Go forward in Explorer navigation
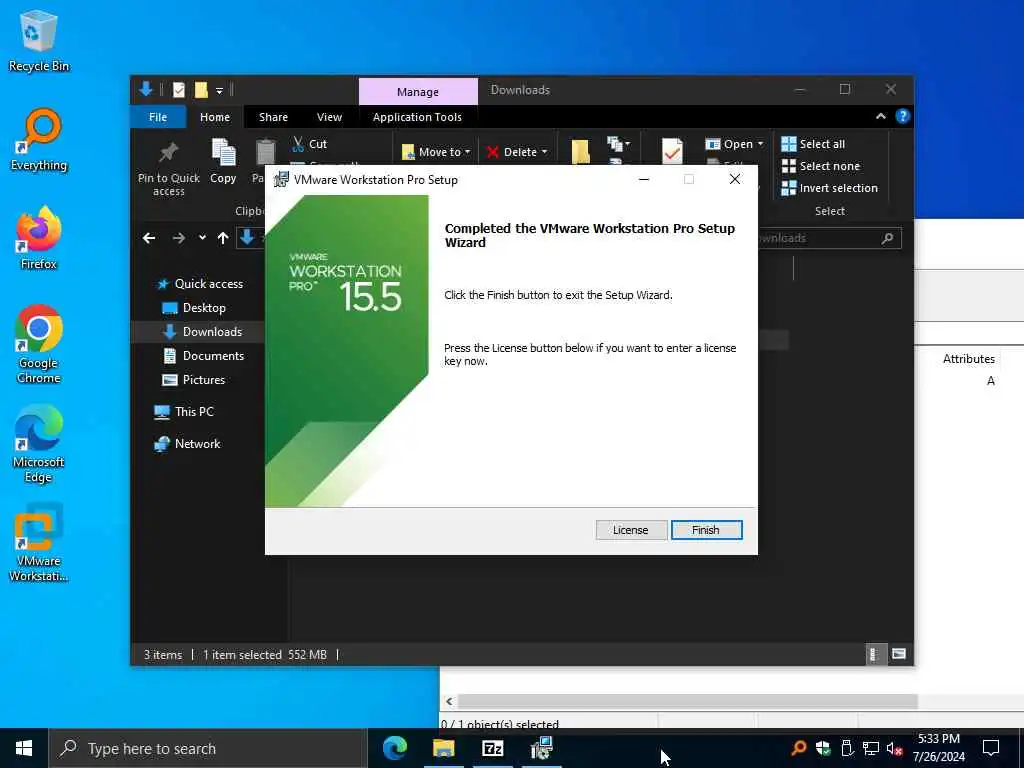The image size is (1024, 768). [x=178, y=238]
